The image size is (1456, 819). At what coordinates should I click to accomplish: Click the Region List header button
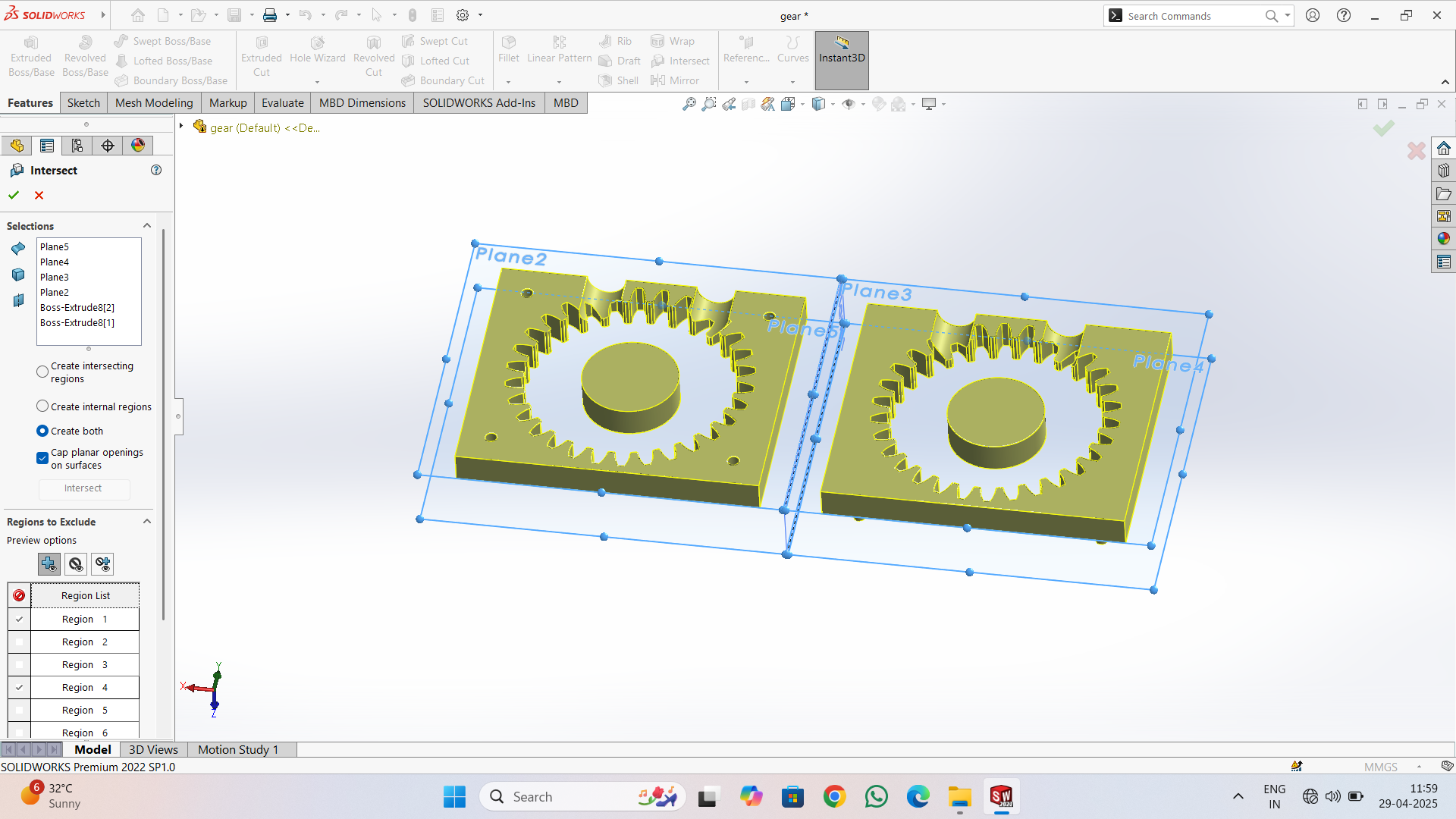tap(86, 595)
